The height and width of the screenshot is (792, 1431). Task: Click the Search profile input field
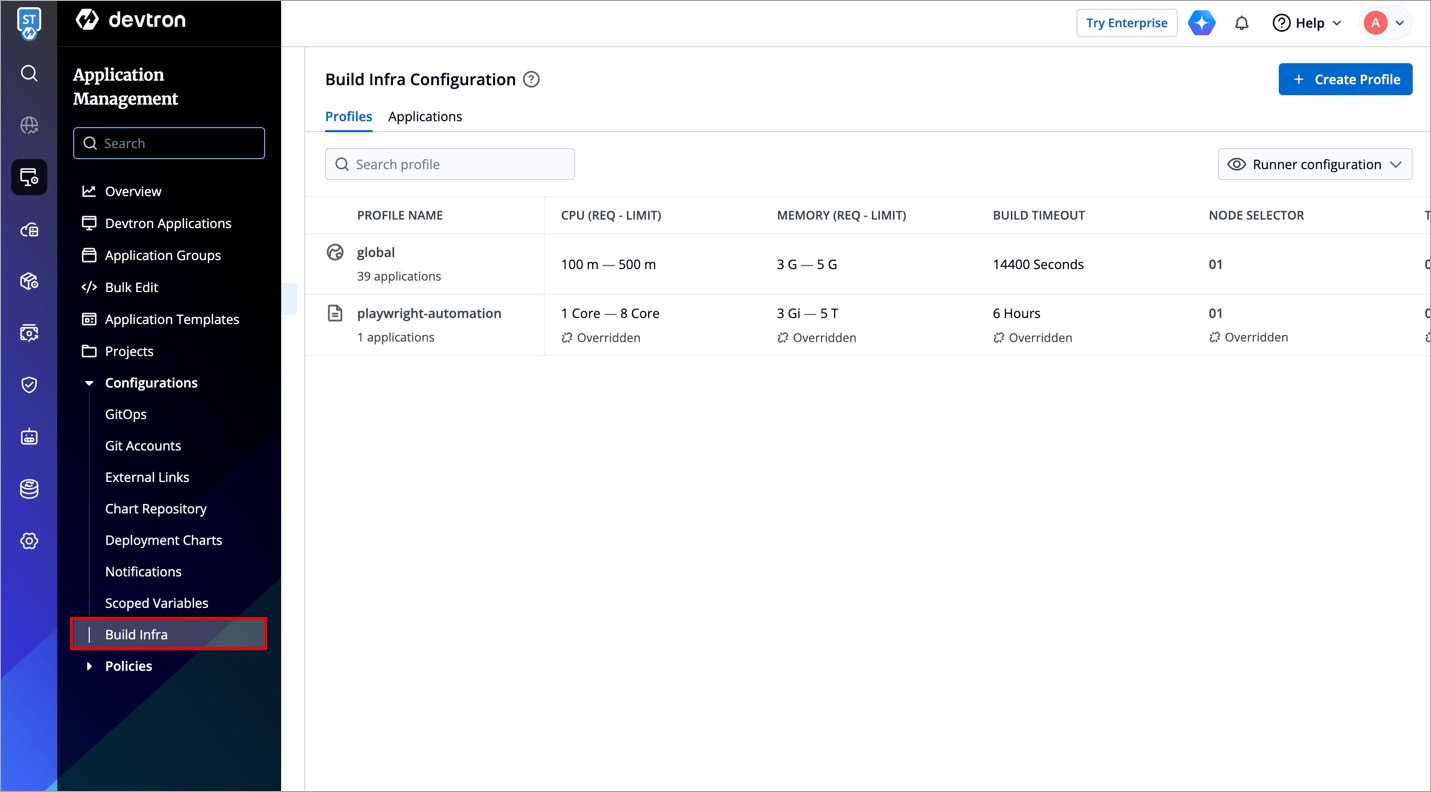coord(450,164)
